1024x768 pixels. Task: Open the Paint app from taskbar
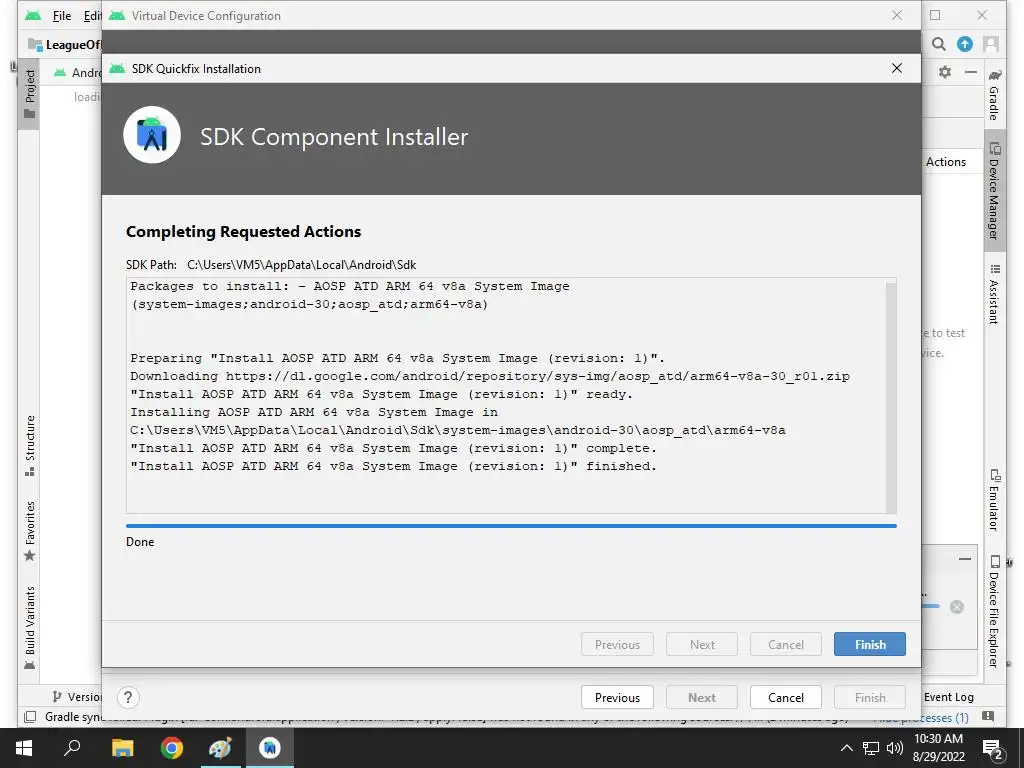click(x=220, y=748)
